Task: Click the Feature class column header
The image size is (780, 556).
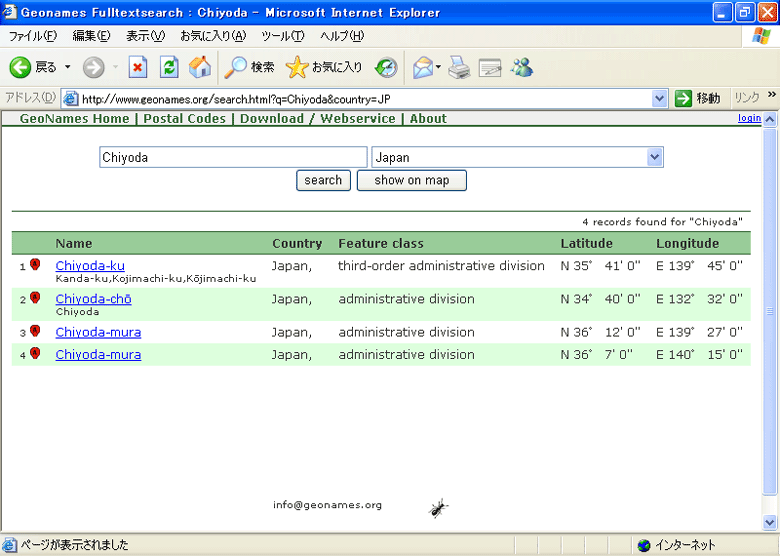Action: coord(381,243)
